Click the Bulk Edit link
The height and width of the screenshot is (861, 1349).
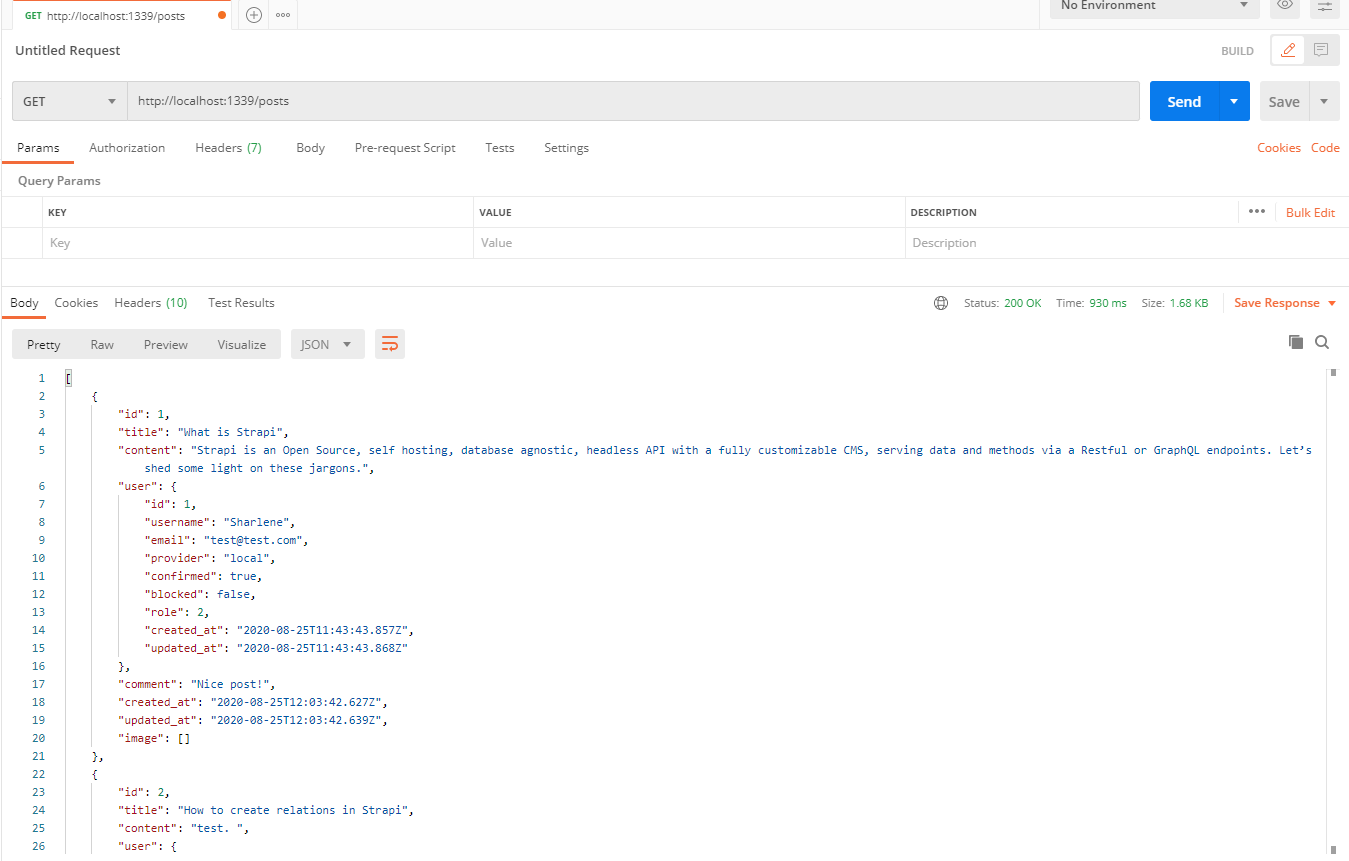click(x=1310, y=213)
